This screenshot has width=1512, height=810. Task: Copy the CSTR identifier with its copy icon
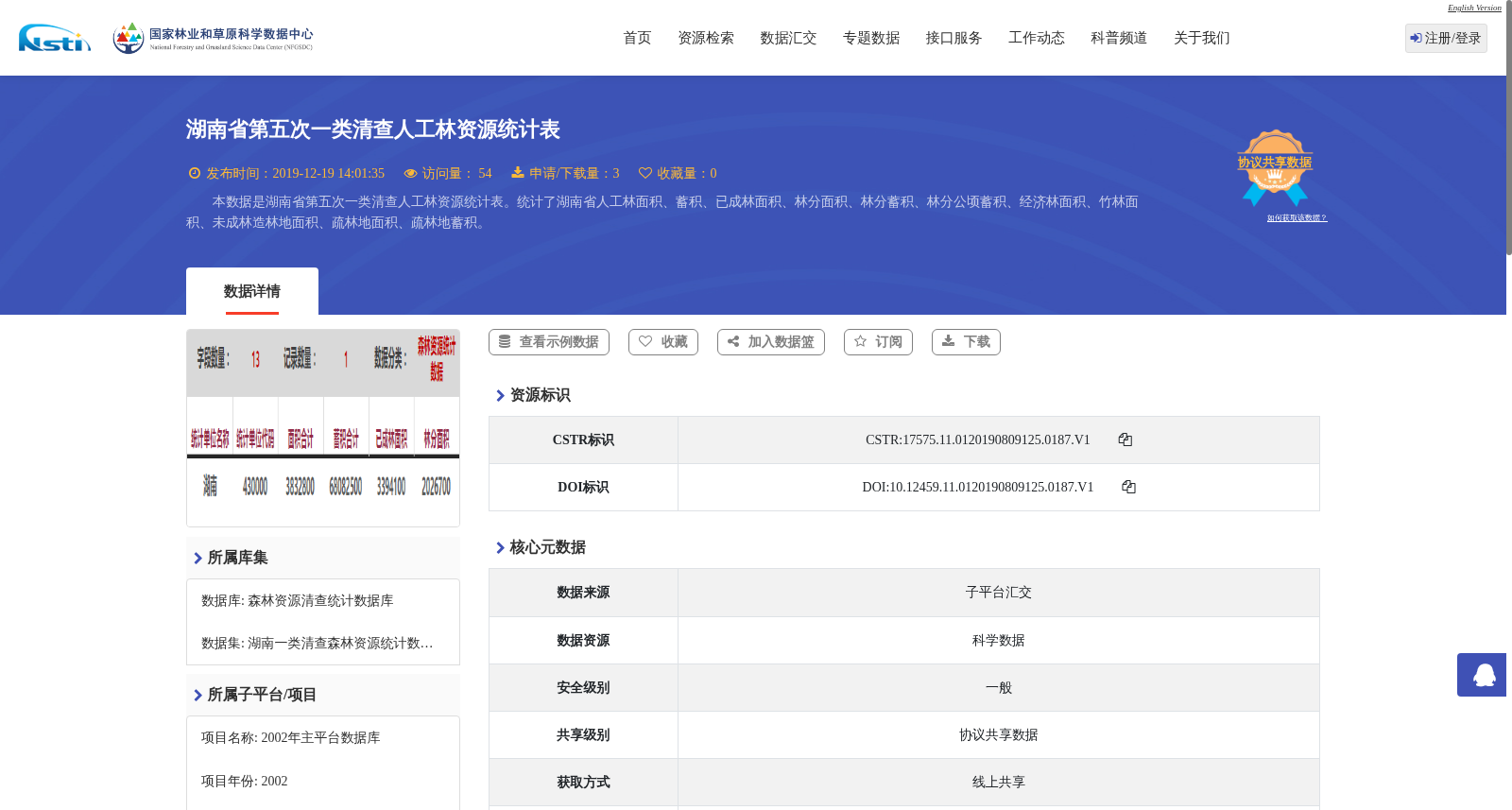click(1125, 439)
